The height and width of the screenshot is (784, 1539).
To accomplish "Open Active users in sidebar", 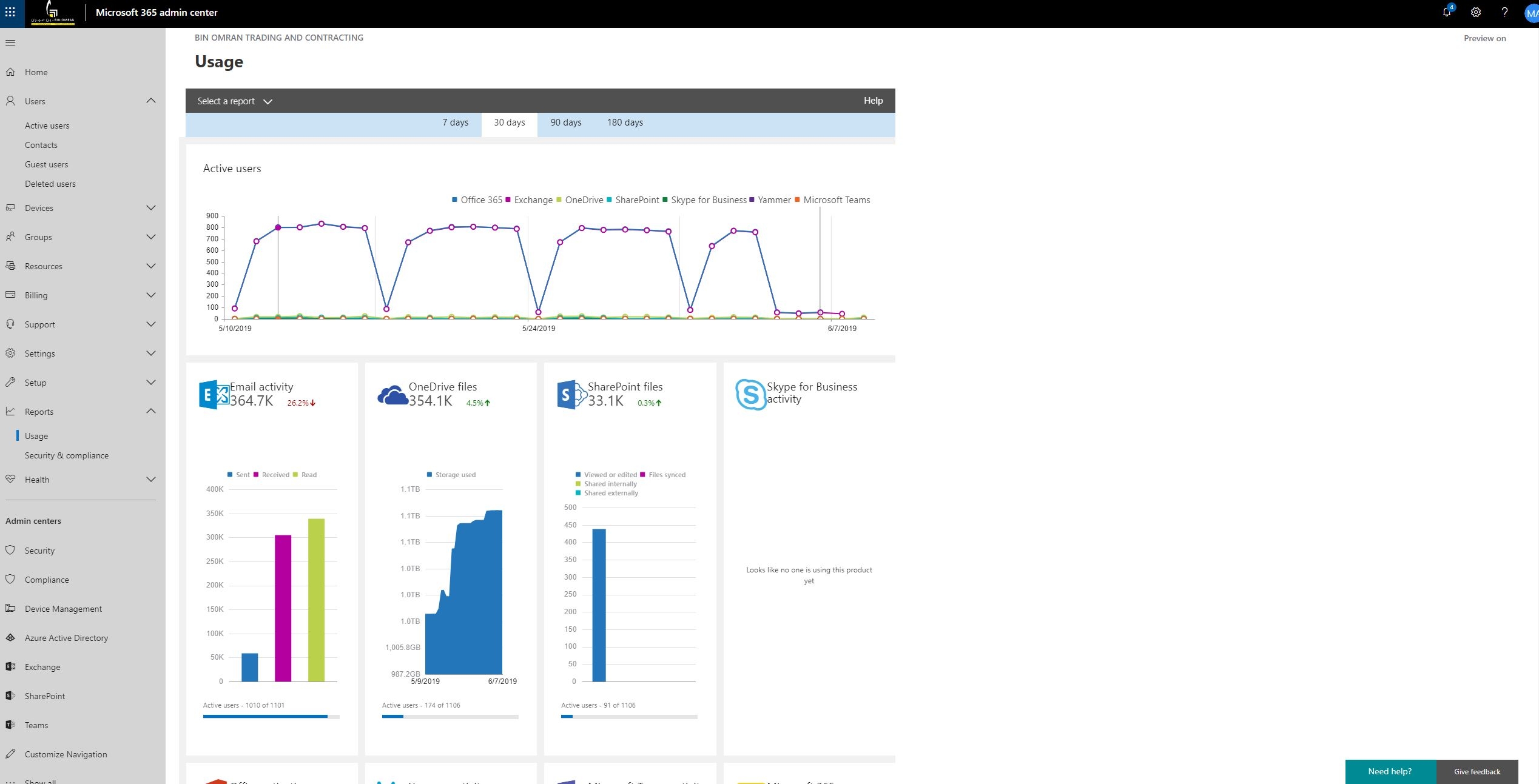I will (47, 126).
